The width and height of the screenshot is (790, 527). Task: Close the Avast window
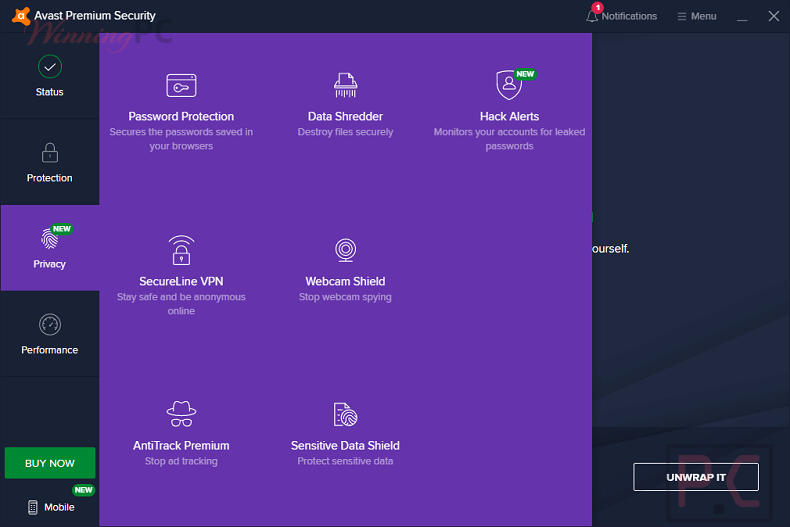(x=774, y=16)
